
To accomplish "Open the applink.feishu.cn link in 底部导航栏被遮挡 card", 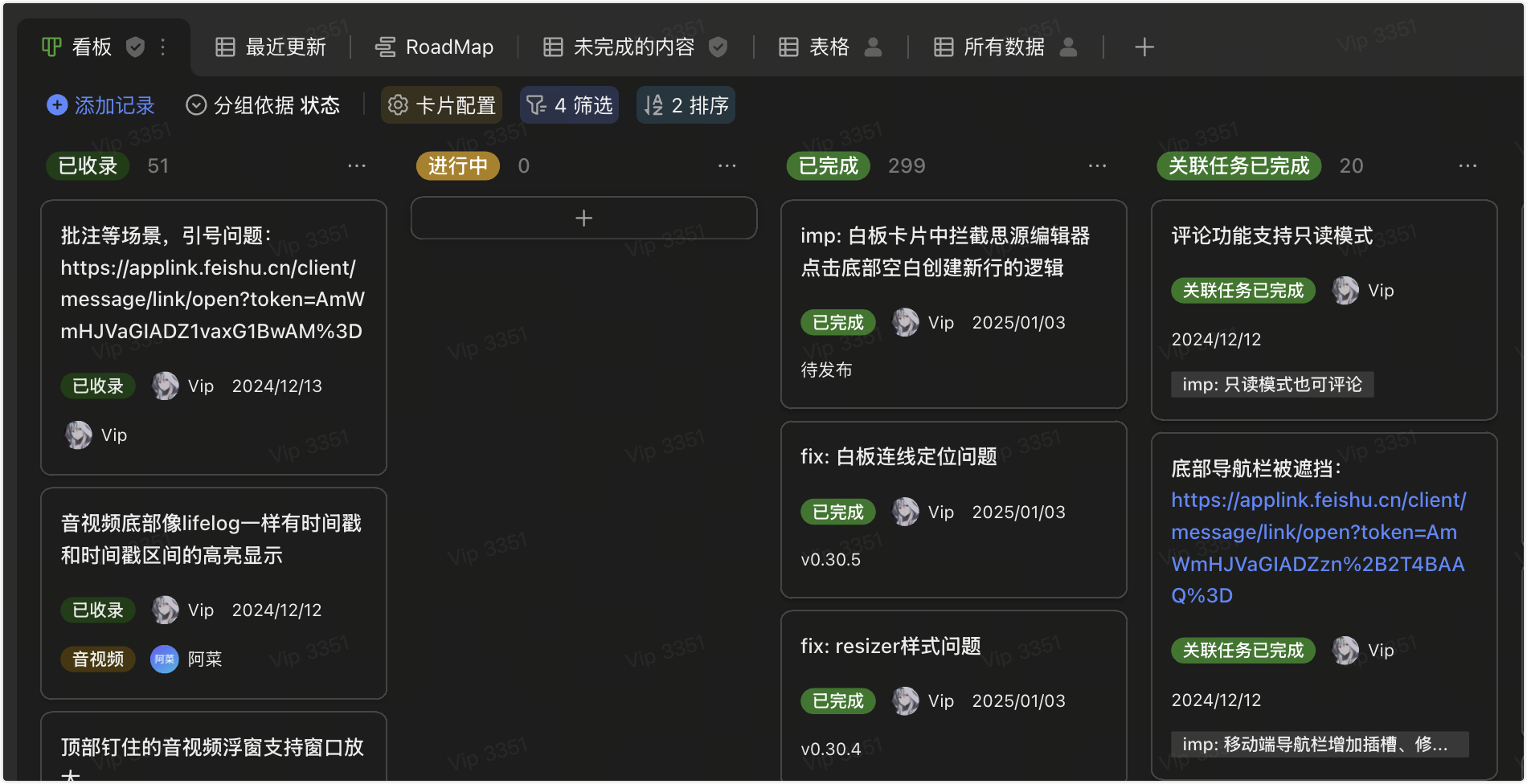I will pos(1318,548).
